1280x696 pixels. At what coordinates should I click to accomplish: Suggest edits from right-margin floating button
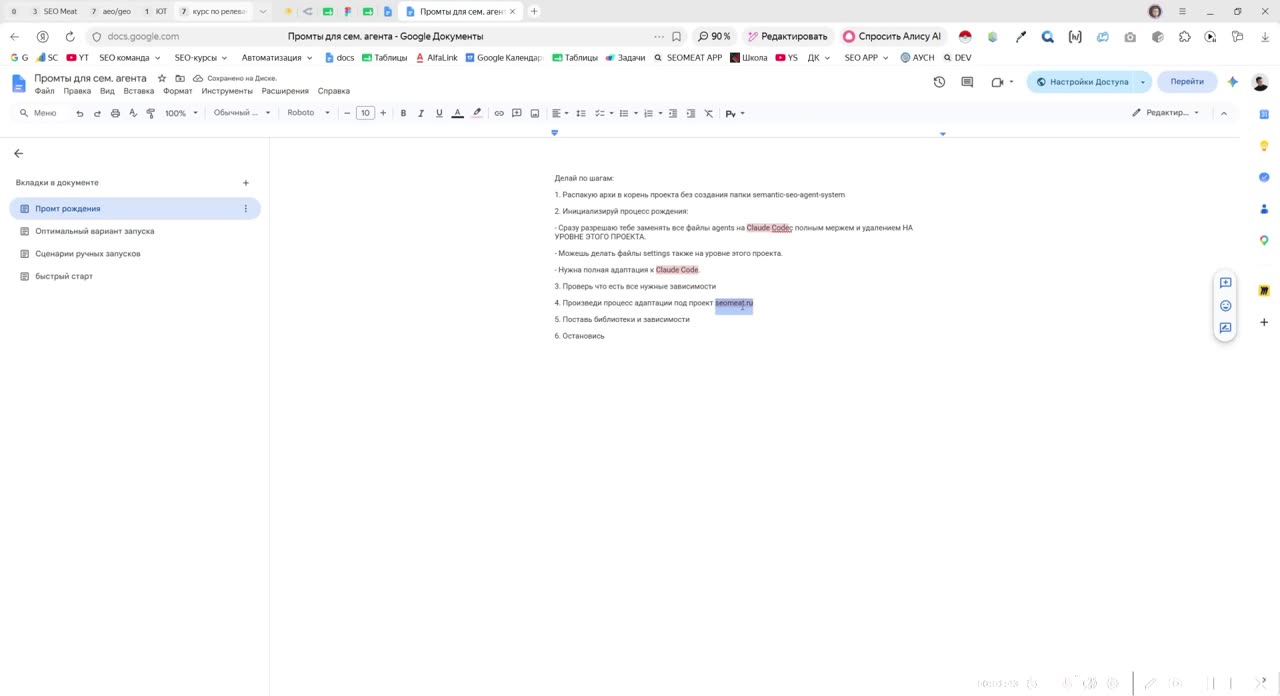1225,328
